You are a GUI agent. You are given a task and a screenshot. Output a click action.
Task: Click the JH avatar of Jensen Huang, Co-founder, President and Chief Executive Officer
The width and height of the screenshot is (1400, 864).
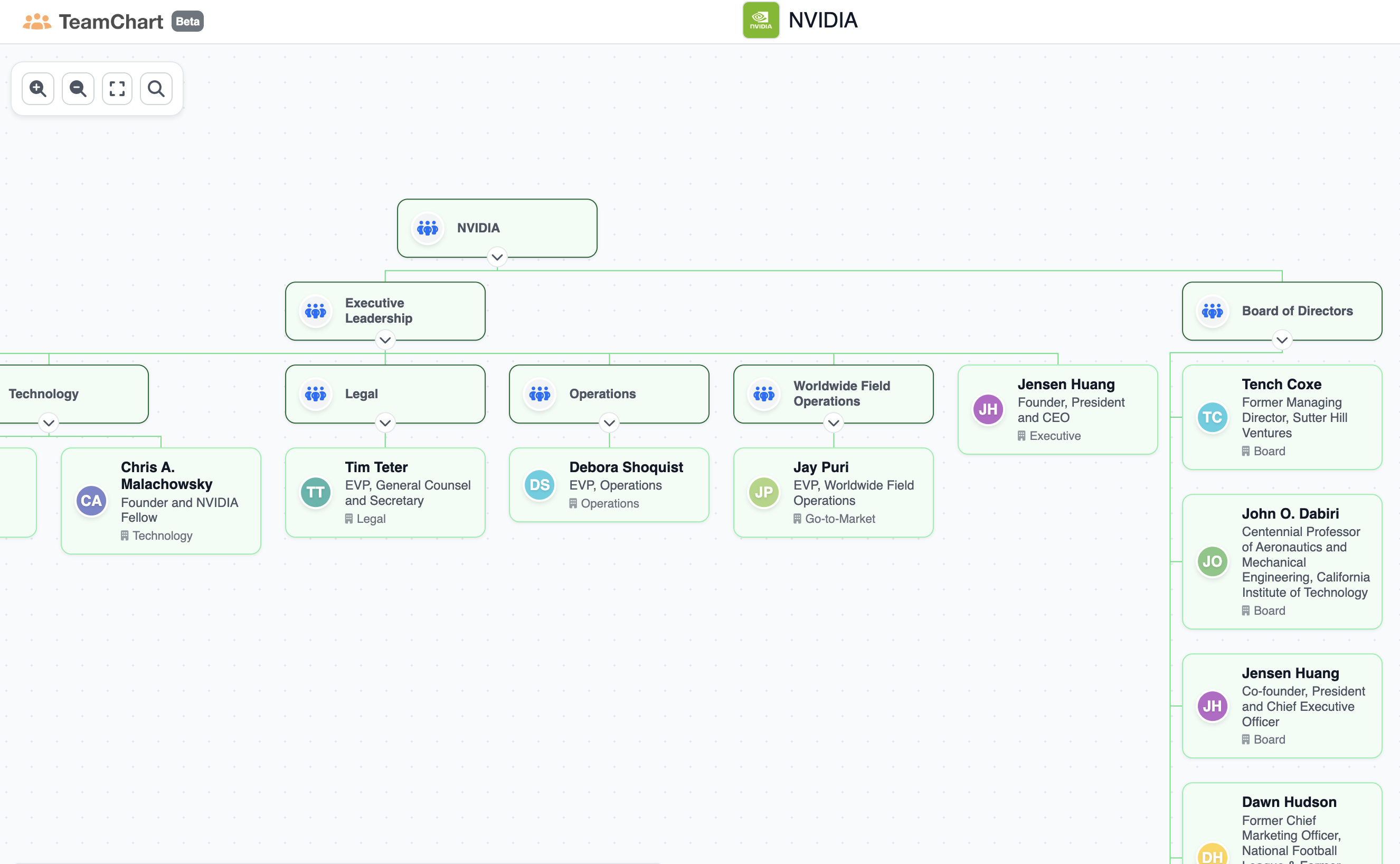click(x=1212, y=706)
